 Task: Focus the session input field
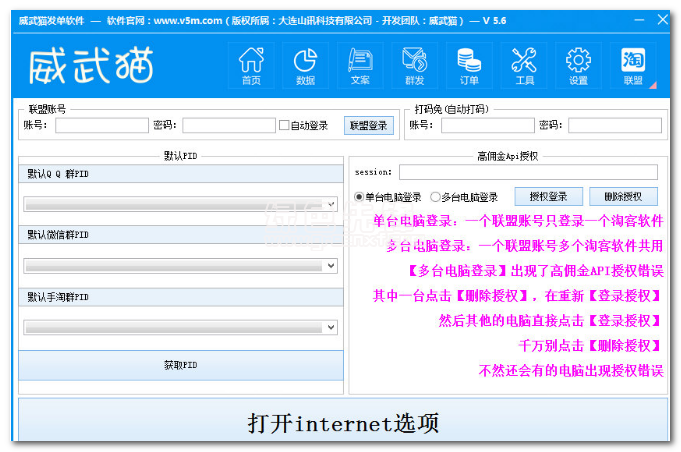point(528,172)
